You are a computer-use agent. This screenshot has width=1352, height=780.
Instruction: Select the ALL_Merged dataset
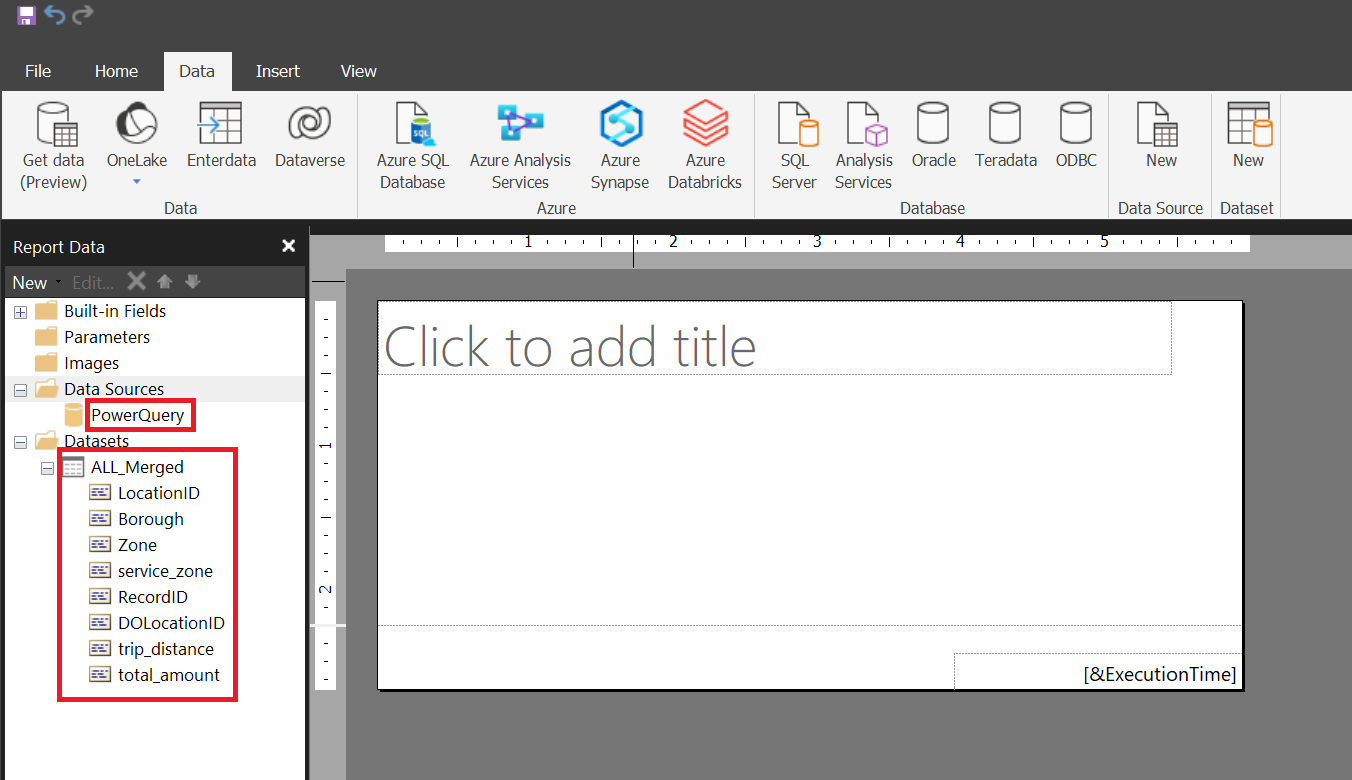137,467
